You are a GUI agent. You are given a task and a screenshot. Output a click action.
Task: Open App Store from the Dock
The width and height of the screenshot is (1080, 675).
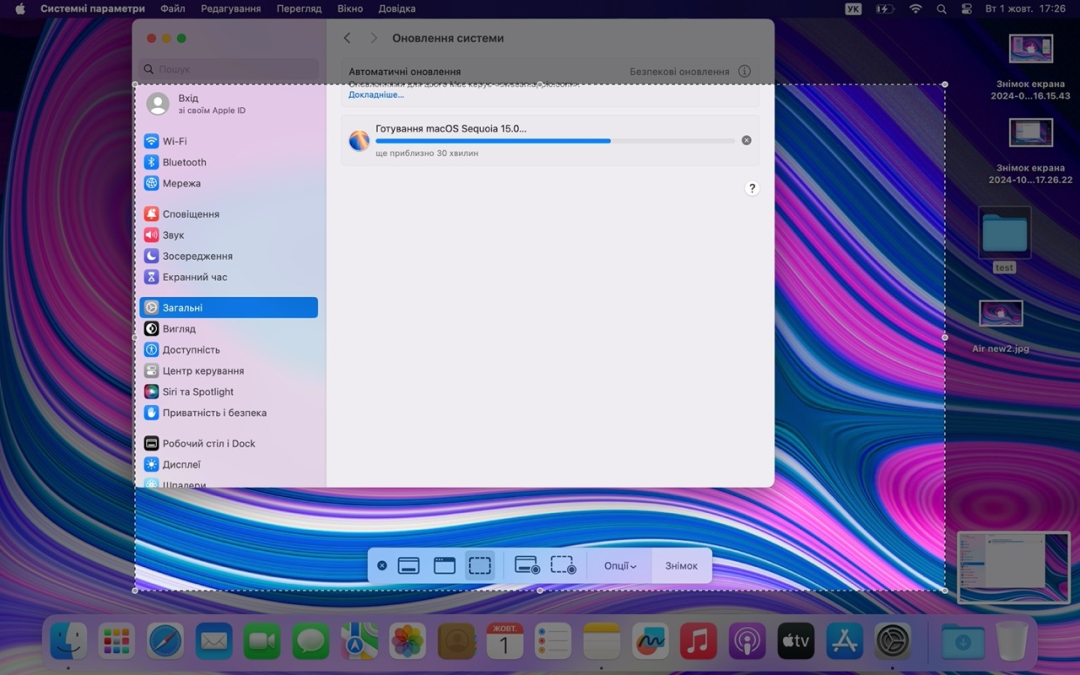point(844,641)
